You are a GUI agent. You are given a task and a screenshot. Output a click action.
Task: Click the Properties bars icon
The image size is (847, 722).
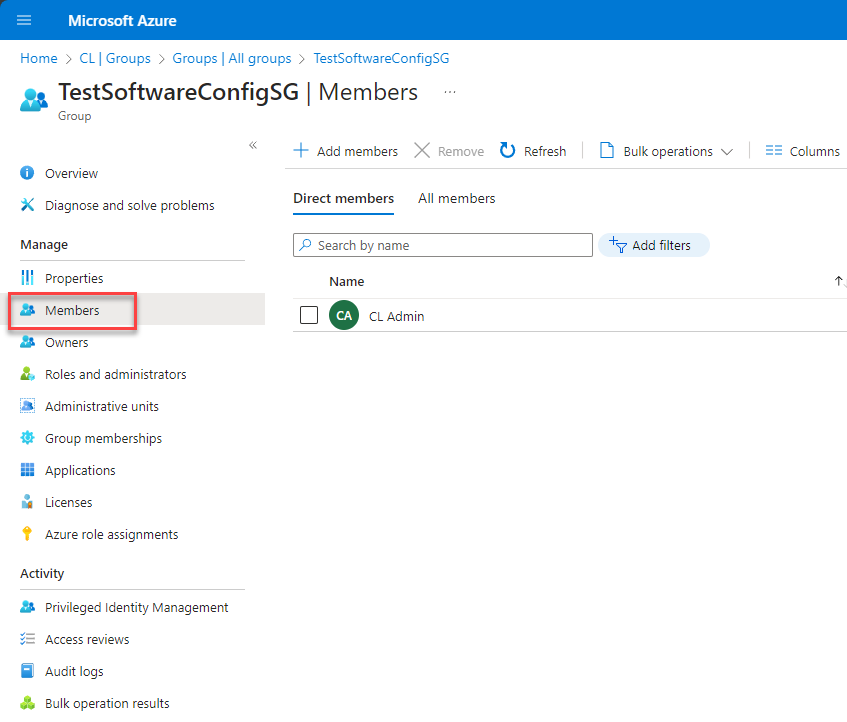(x=27, y=278)
